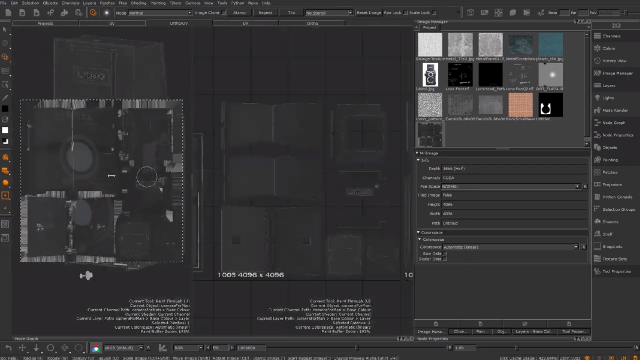640x360 pixels.
Task: Enable the Raw Data checkbox
Action: pyautogui.click(x=445, y=253)
